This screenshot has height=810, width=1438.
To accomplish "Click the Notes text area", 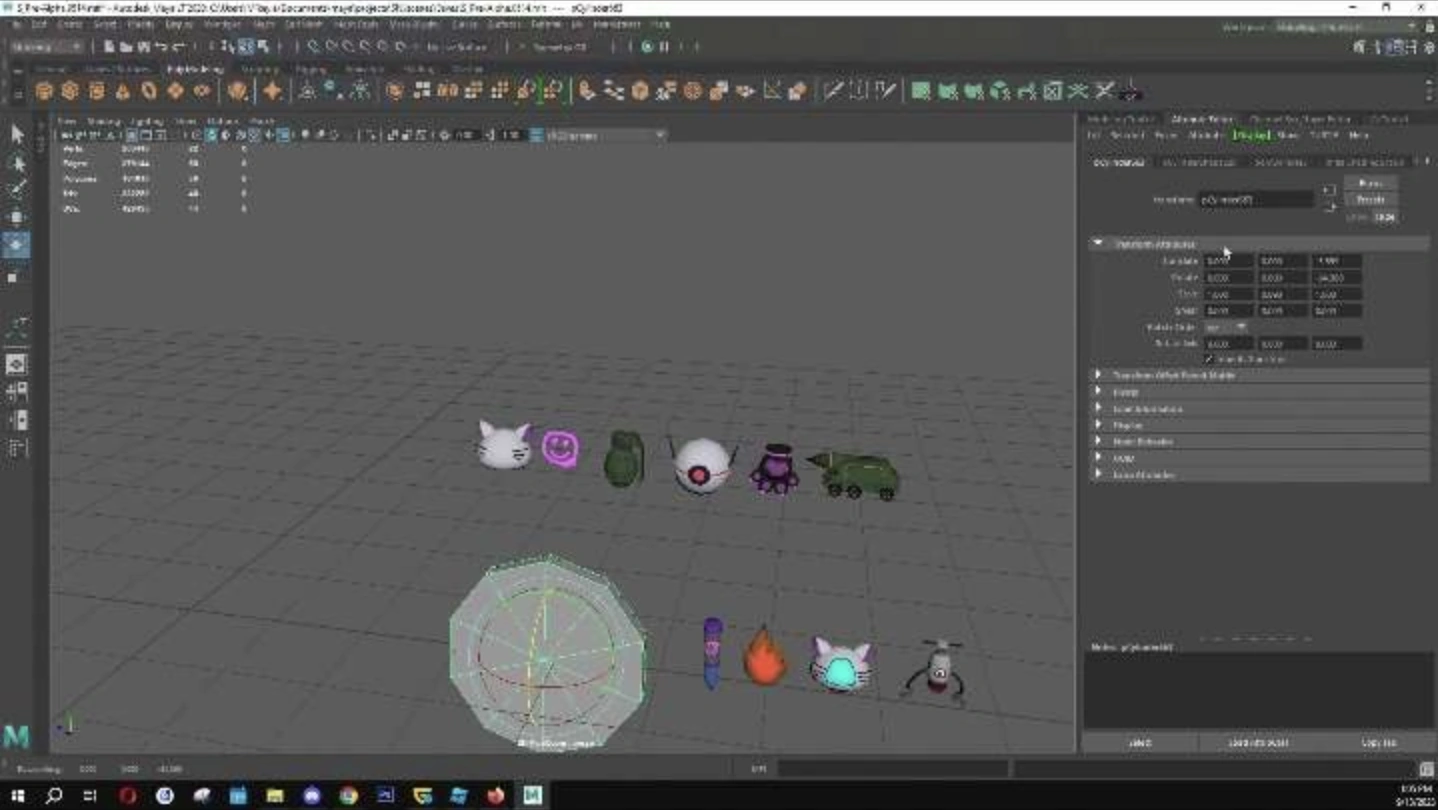I will 1258,690.
